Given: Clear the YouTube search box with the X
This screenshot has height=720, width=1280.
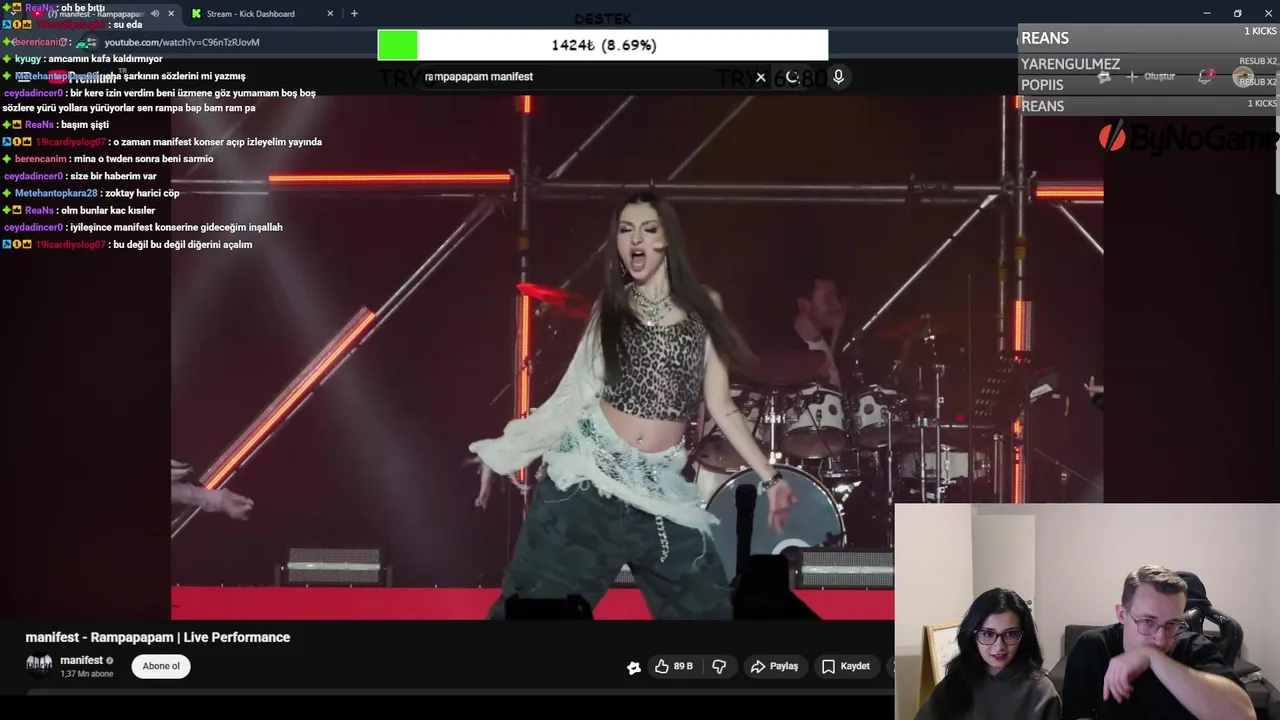Looking at the screenshot, I should [x=760, y=77].
